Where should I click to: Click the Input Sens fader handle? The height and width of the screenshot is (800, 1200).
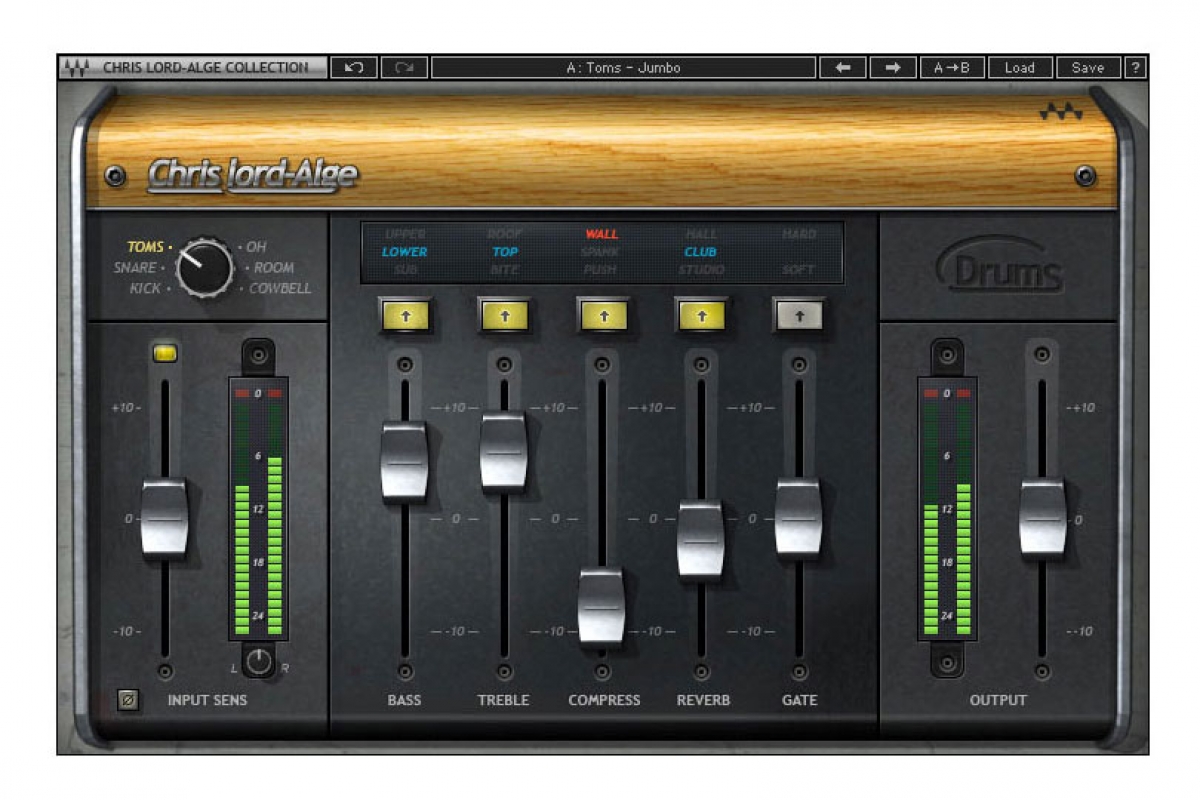pos(165,518)
